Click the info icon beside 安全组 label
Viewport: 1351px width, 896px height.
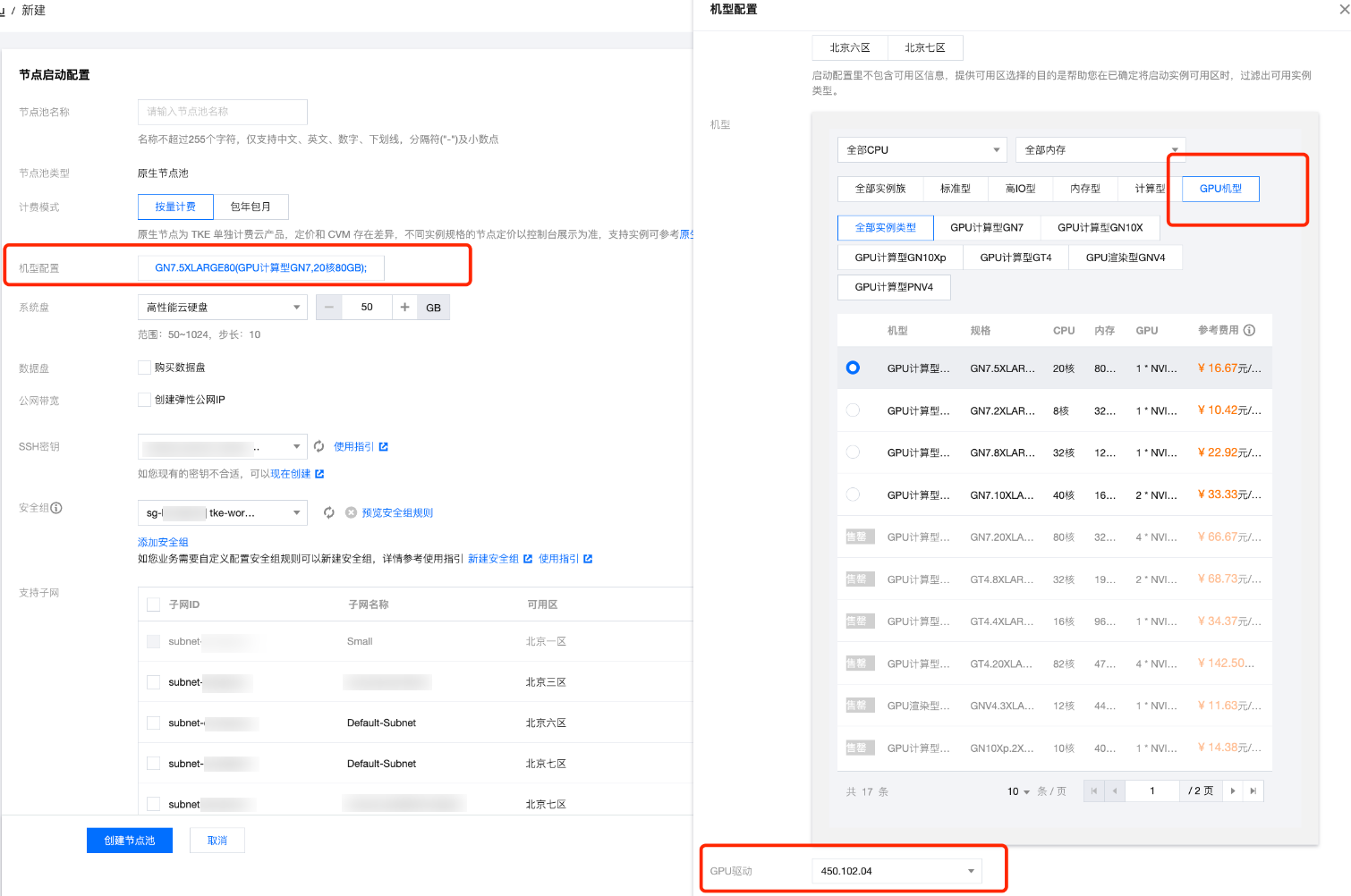(x=56, y=508)
